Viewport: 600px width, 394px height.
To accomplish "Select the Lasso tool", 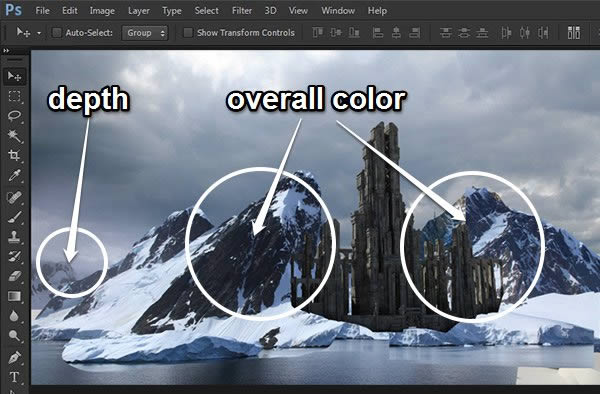I will click(x=15, y=116).
